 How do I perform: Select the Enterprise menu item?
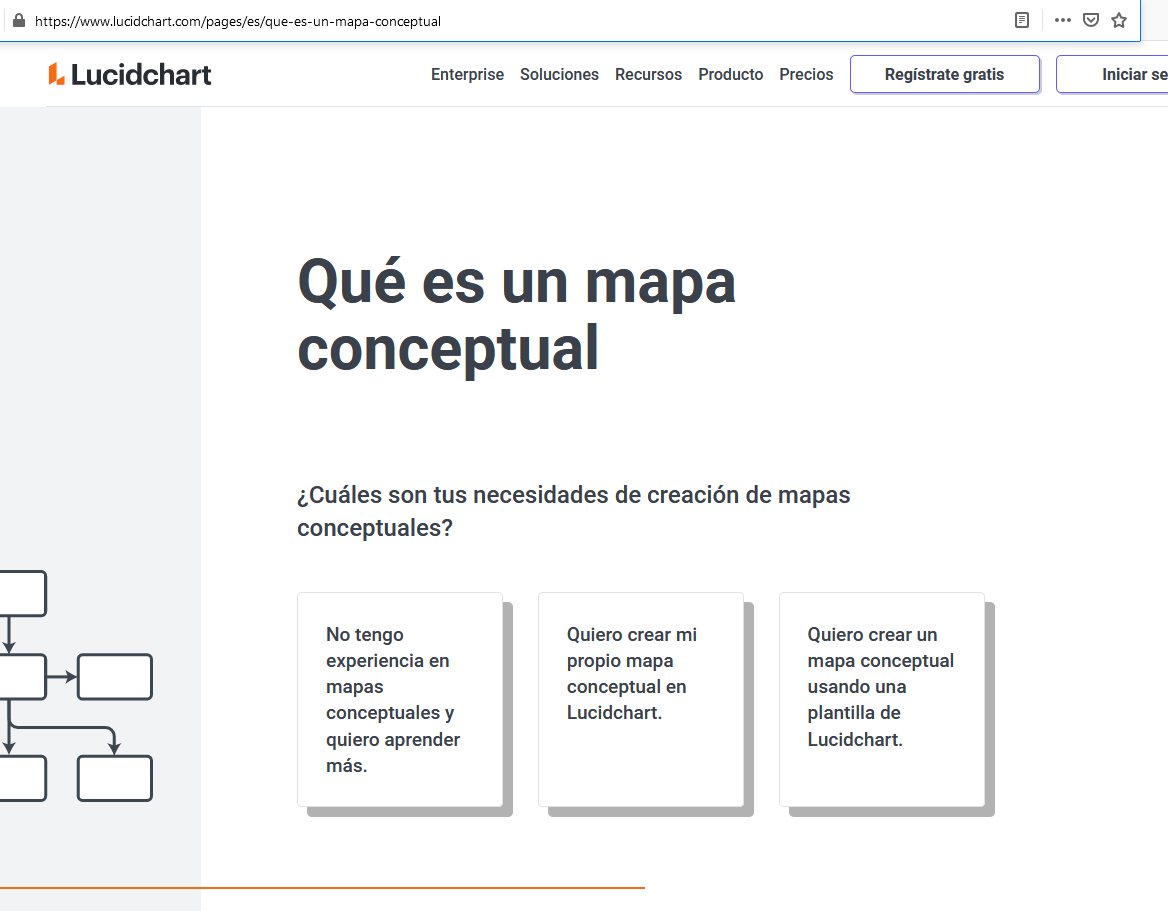tap(467, 74)
